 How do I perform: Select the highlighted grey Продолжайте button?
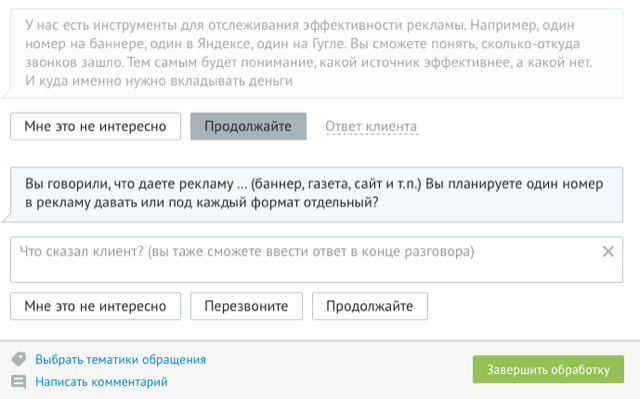248,126
